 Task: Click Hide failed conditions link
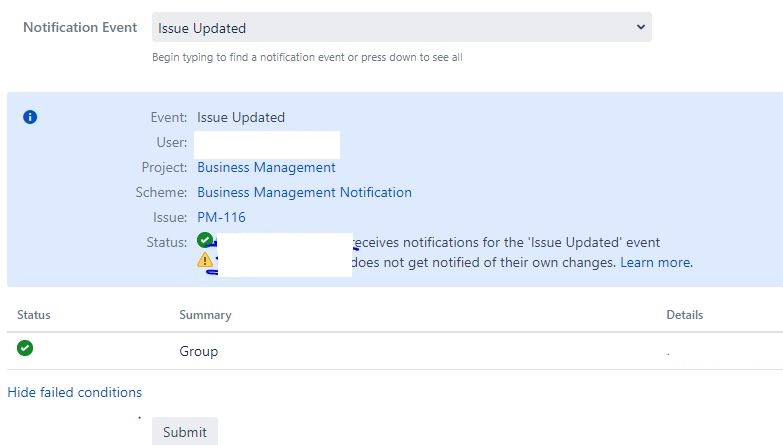point(74,392)
